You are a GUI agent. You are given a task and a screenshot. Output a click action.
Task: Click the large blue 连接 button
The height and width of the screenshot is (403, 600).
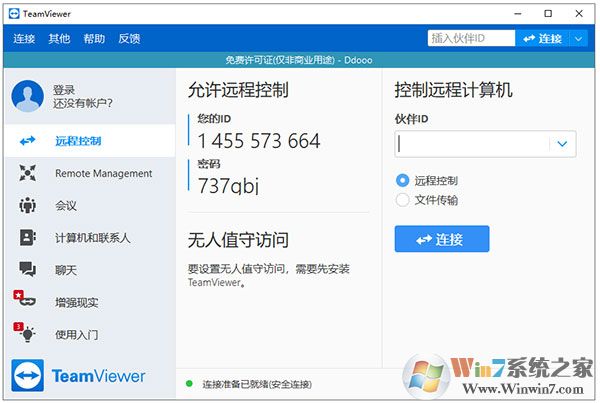[x=442, y=239]
